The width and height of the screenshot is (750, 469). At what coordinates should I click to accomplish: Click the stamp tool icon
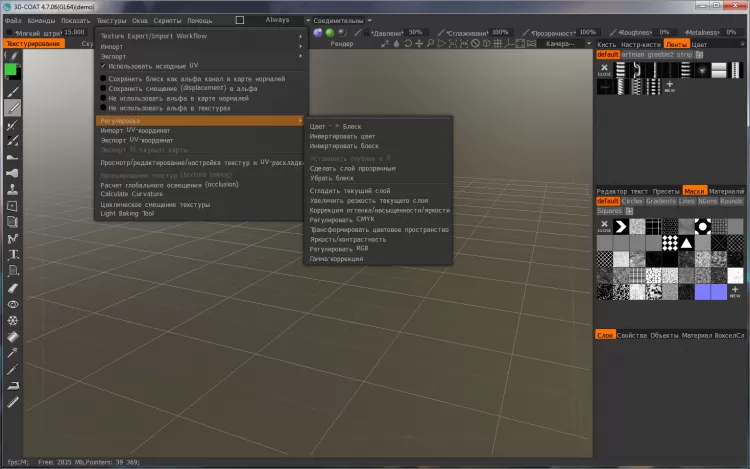14,189
